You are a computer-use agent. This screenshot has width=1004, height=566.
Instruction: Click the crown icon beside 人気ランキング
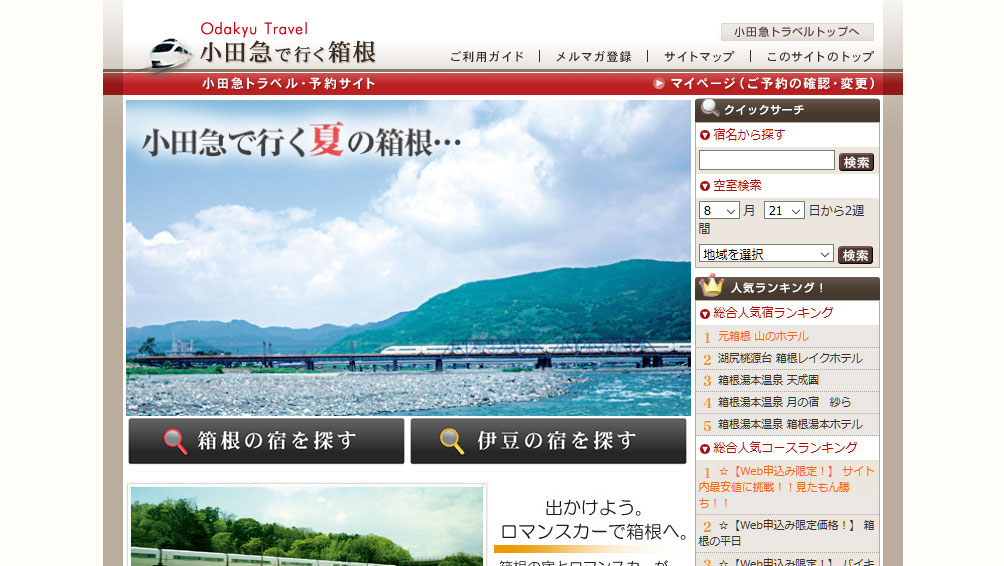click(x=711, y=286)
